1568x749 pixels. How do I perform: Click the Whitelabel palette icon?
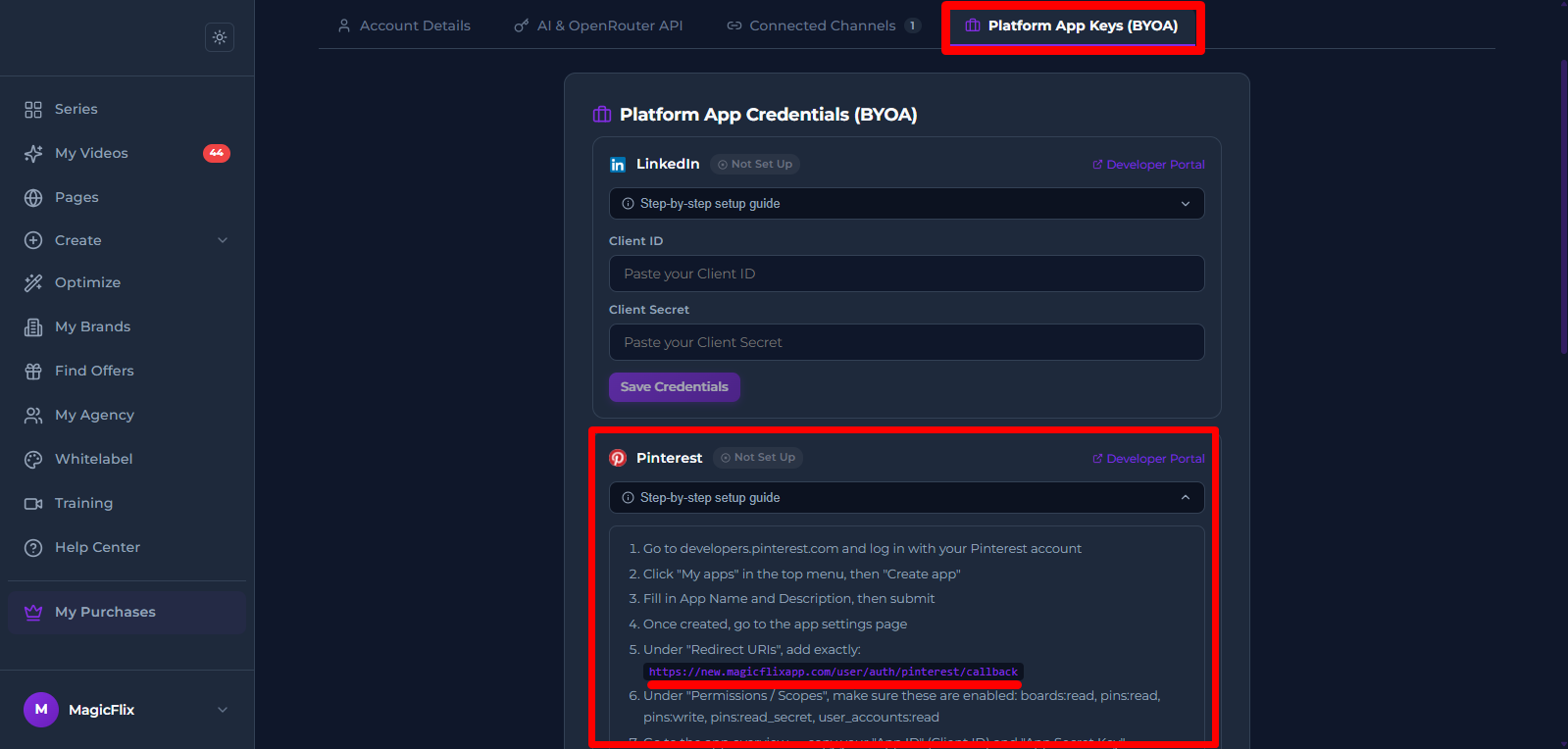coord(33,459)
